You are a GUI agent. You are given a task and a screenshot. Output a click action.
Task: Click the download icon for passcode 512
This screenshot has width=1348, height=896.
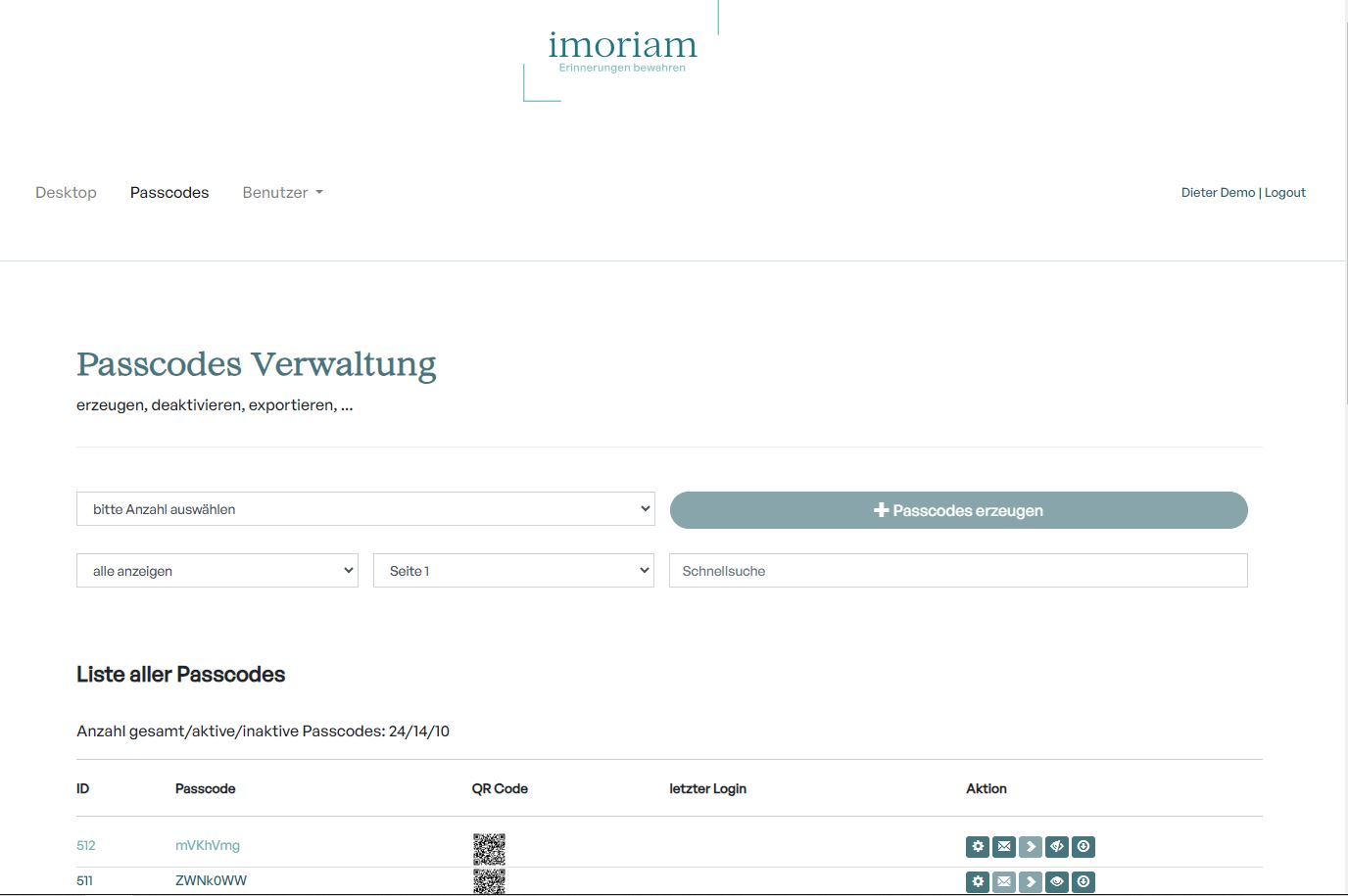[x=1083, y=846]
